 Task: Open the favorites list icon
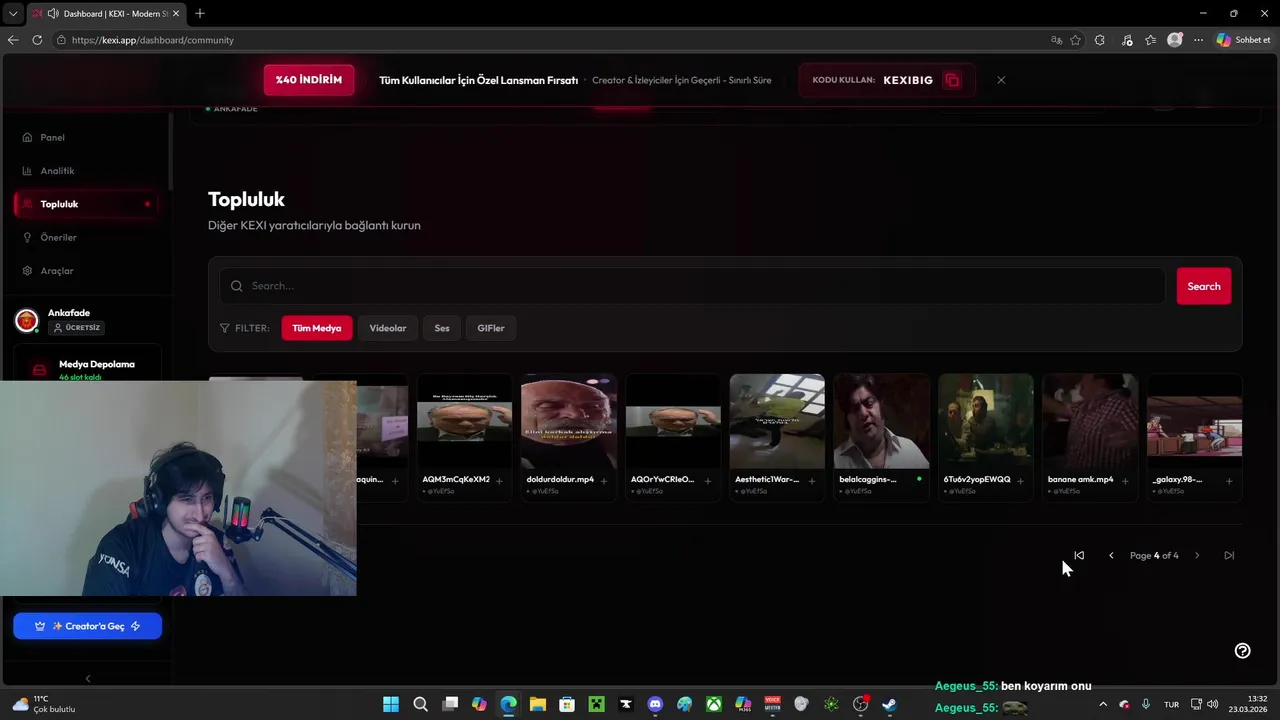tap(1151, 40)
